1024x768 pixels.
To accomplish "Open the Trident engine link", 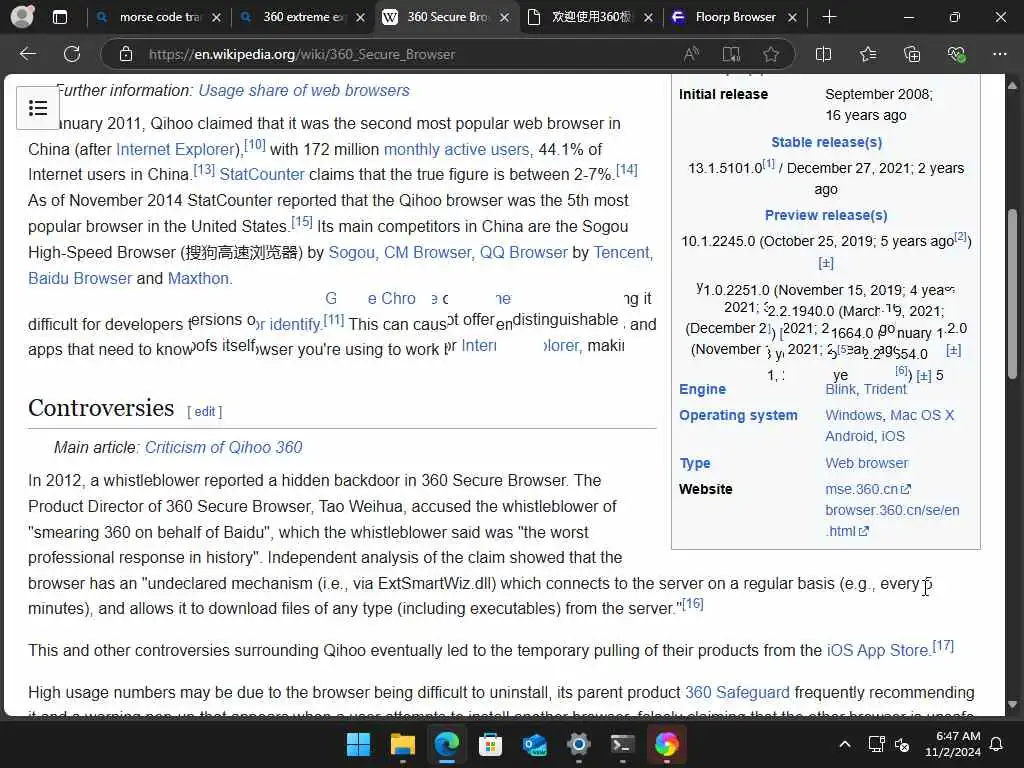I will click(885, 389).
